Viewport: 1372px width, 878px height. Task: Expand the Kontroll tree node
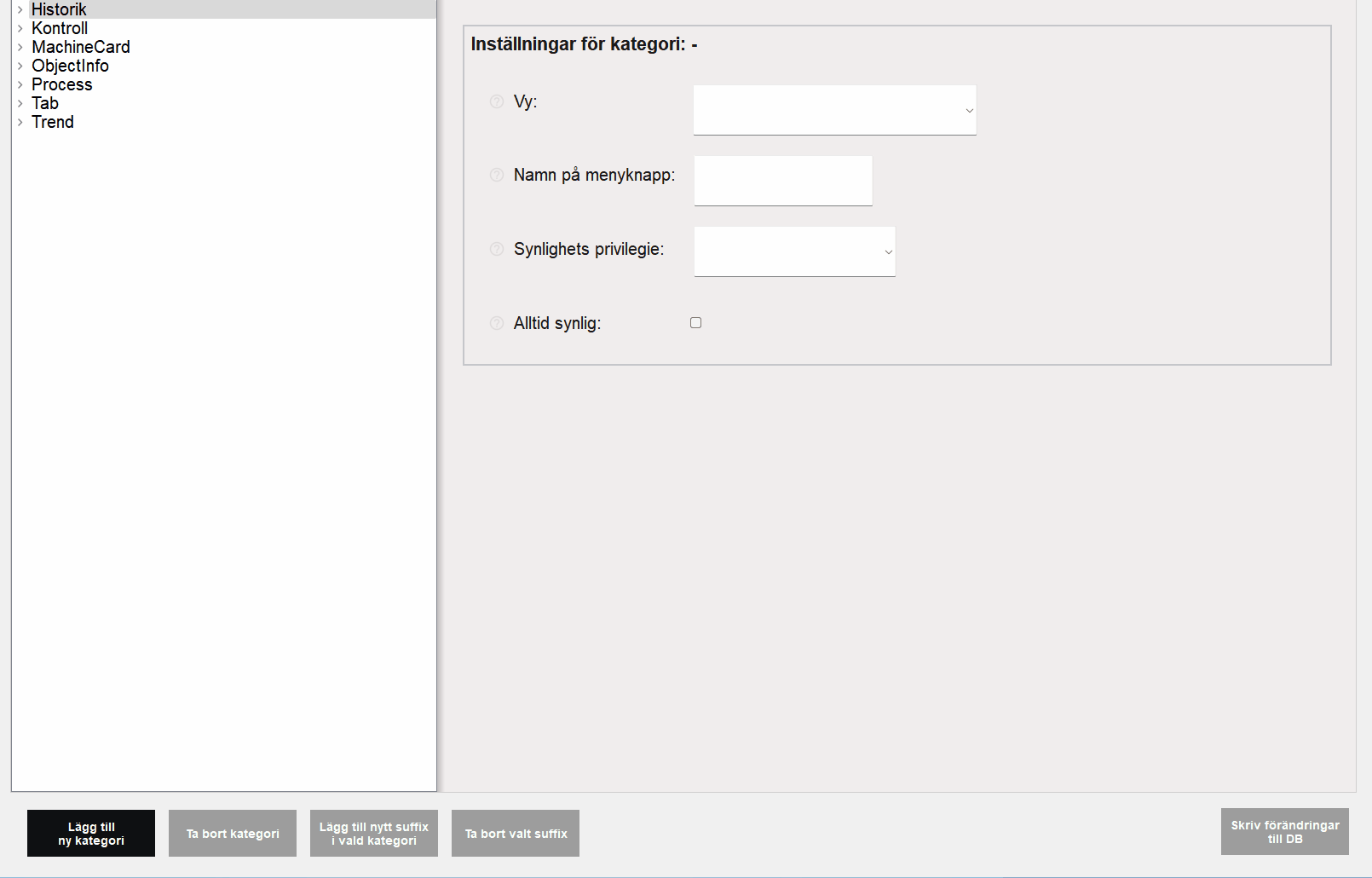(20, 28)
